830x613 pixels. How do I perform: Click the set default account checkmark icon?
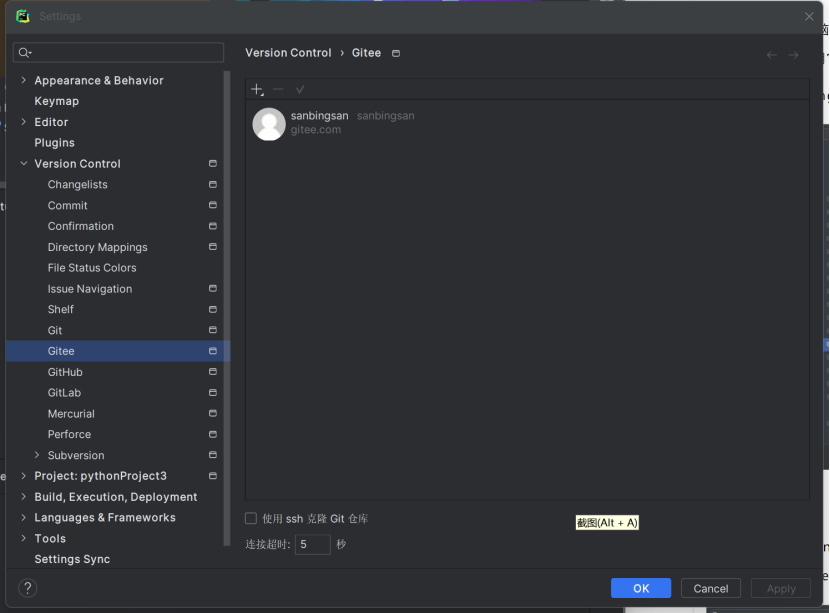pyautogui.click(x=300, y=89)
